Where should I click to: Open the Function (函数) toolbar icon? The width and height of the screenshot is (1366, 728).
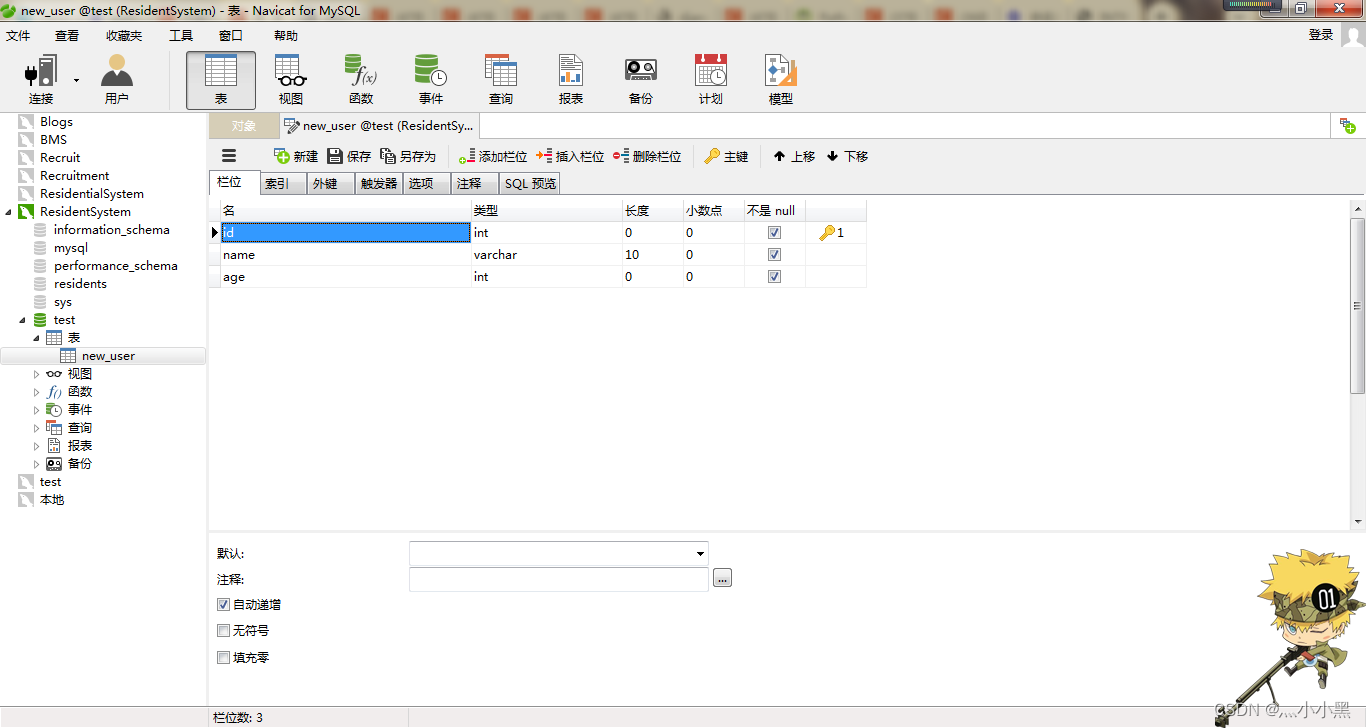pos(361,80)
